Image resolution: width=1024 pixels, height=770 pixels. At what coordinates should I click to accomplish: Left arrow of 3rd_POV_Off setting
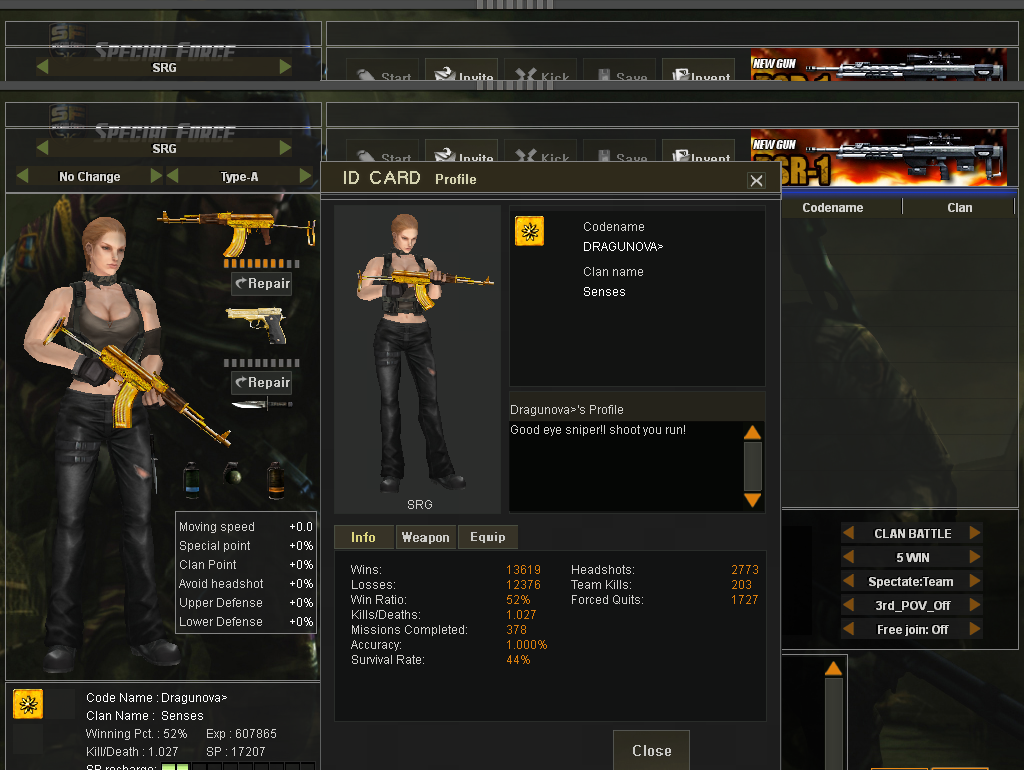pos(848,605)
